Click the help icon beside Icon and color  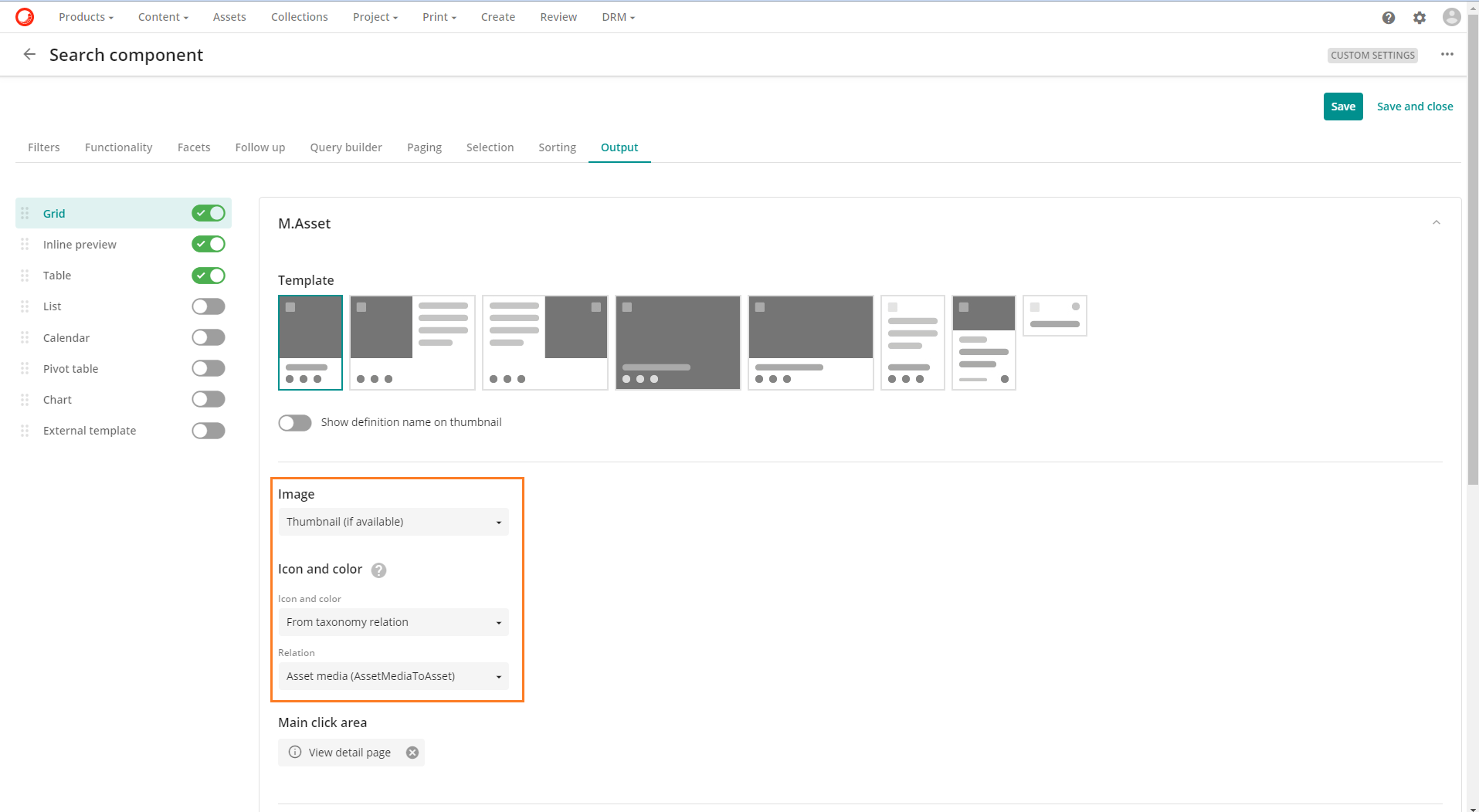(x=378, y=570)
